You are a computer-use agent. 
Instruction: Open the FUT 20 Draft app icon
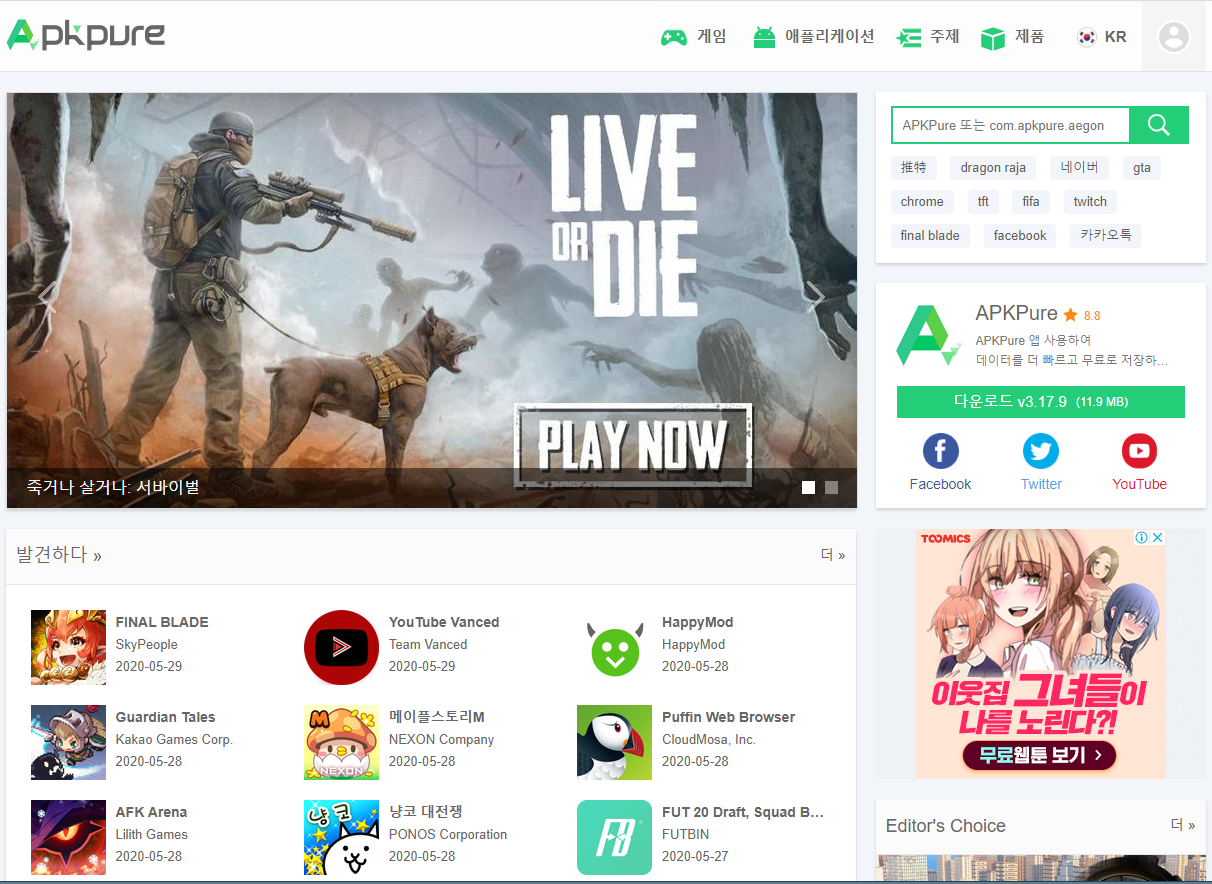click(614, 837)
